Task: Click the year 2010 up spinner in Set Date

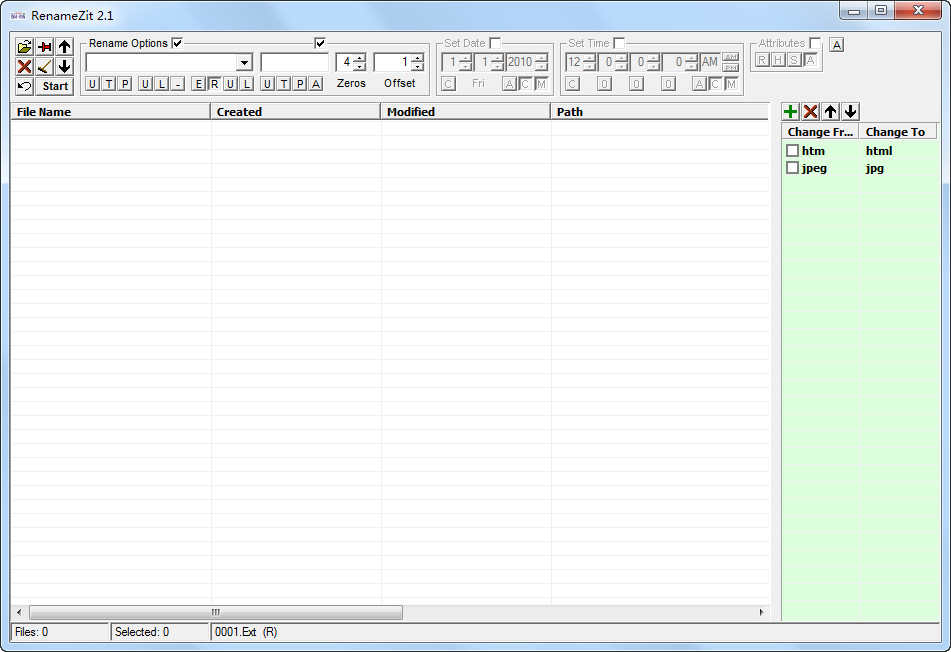Action: 542,58
